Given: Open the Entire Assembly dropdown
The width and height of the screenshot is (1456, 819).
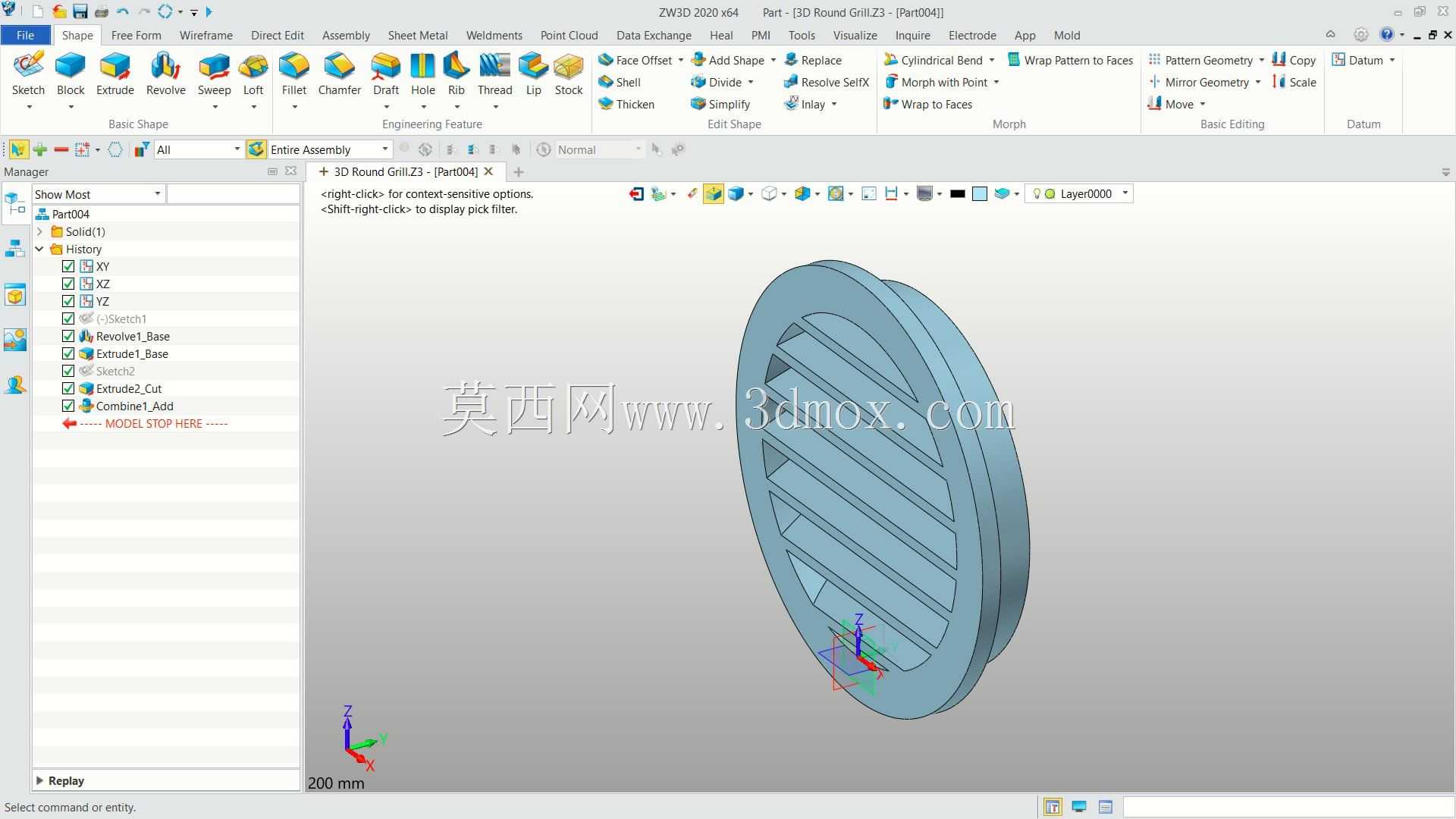Looking at the screenshot, I should pyautogui.click(x=330, y=149).
